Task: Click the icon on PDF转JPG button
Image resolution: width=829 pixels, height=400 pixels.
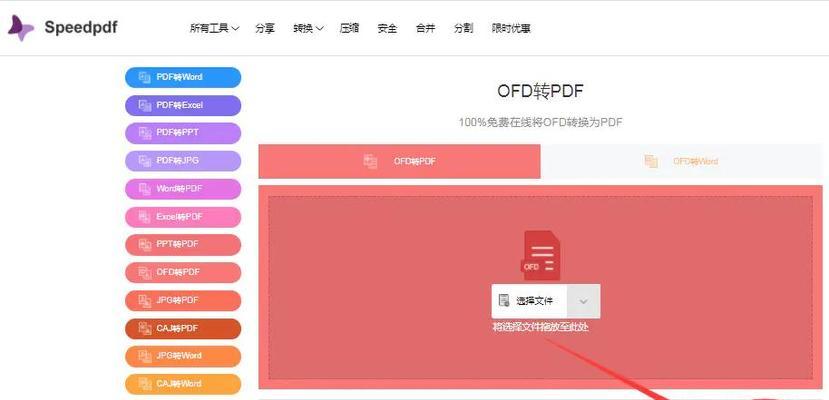Action: 144,161
